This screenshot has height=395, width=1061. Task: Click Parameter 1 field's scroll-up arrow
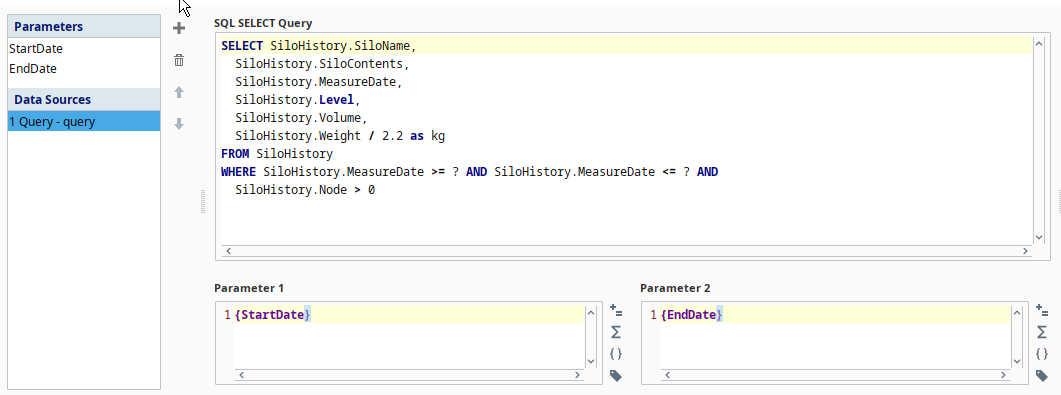click(x=590, y=312)
